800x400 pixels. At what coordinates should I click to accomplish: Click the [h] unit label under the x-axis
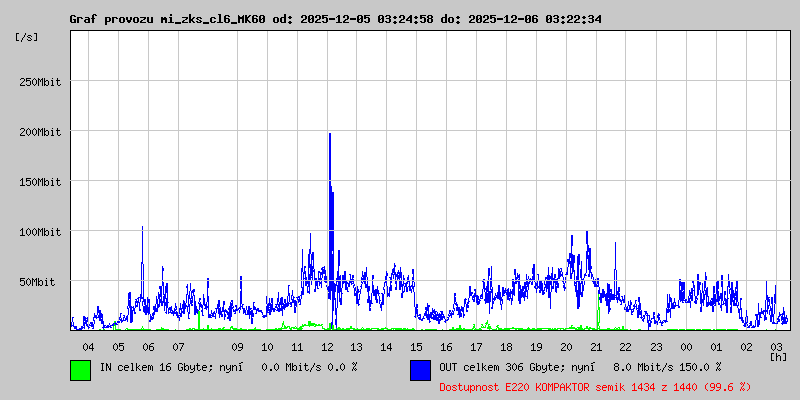778,356
